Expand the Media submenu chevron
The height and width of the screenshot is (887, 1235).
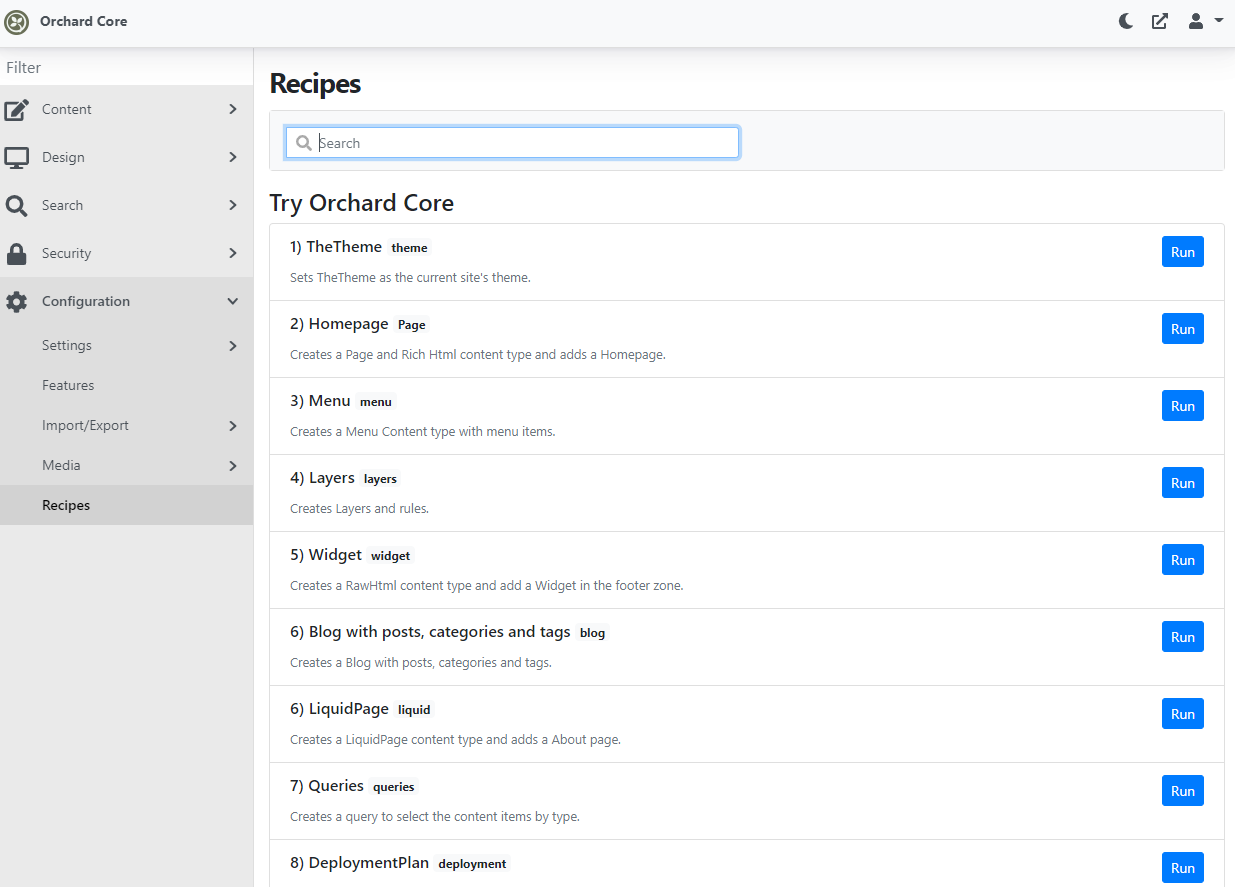pyautogui.click(x=233, y=465)
